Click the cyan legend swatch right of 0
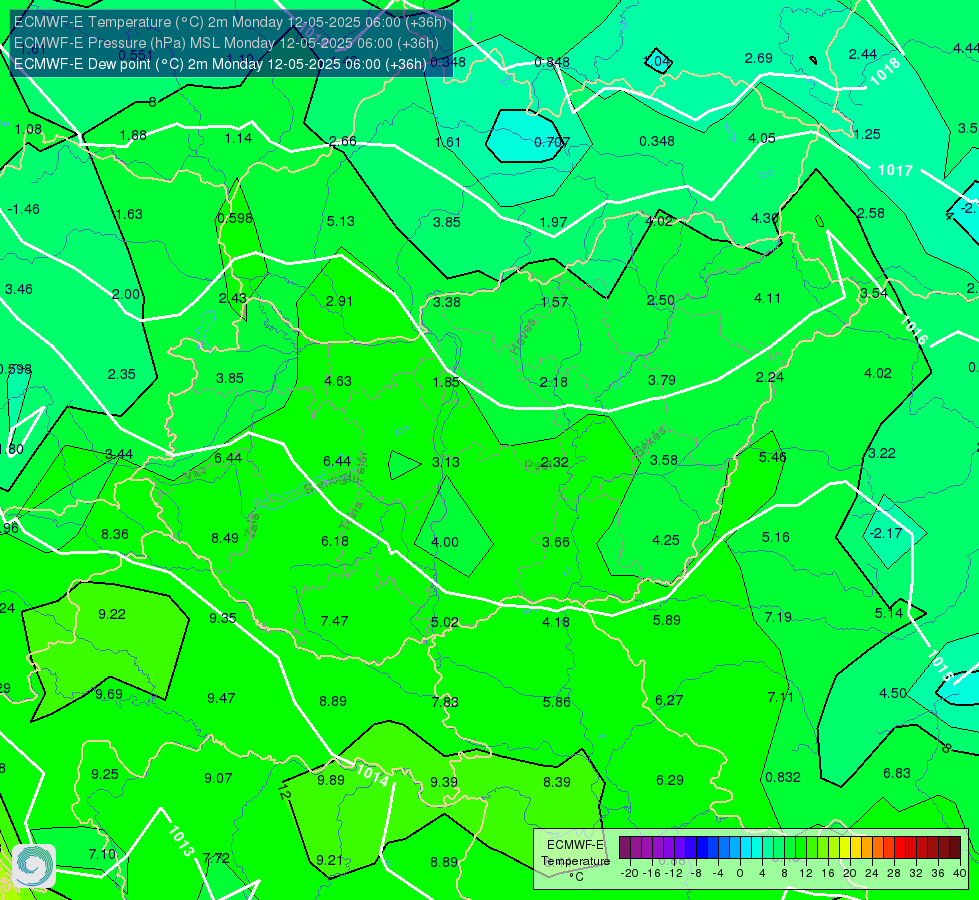The image size is (979, 900). [746, 848]
